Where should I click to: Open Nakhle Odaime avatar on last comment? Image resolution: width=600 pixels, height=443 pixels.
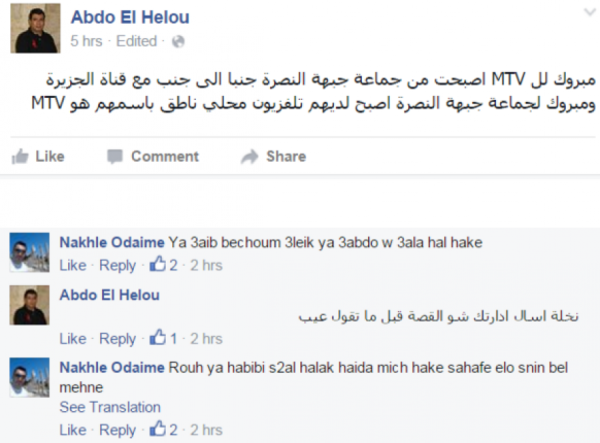click(29, 378)
